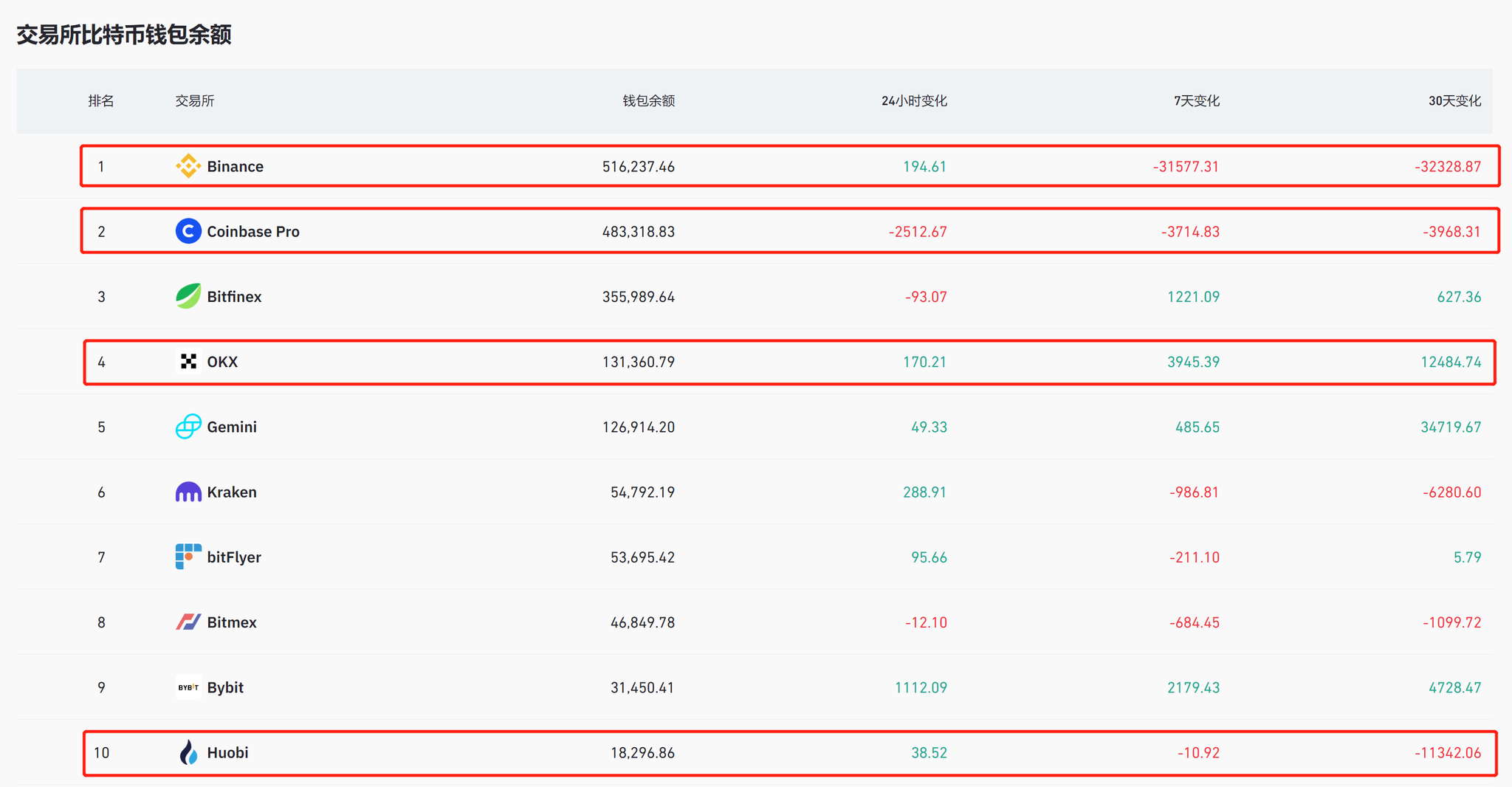Click Gemini 24-hour change 49.33
This screenshot has width=1512, height=787.
929,427
